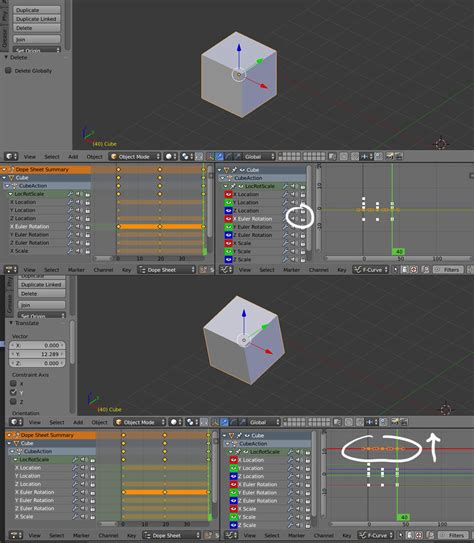This screenshot has width=474, height=543.
Task: Collapse CubeAction row, lower Dope Sheet
Action: tap(12, 452)
